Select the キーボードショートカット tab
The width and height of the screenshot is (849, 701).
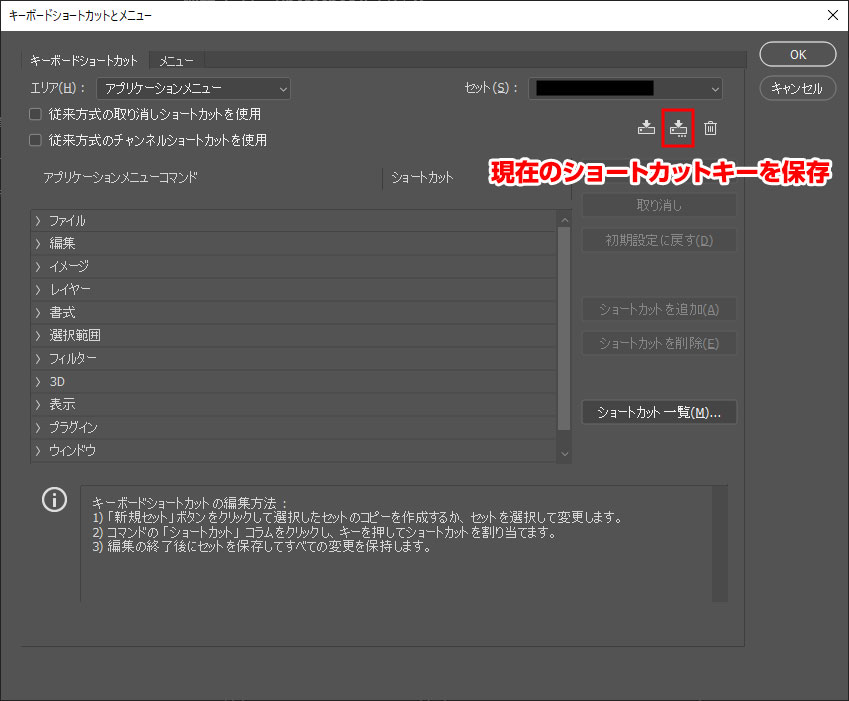coord(84,61)
